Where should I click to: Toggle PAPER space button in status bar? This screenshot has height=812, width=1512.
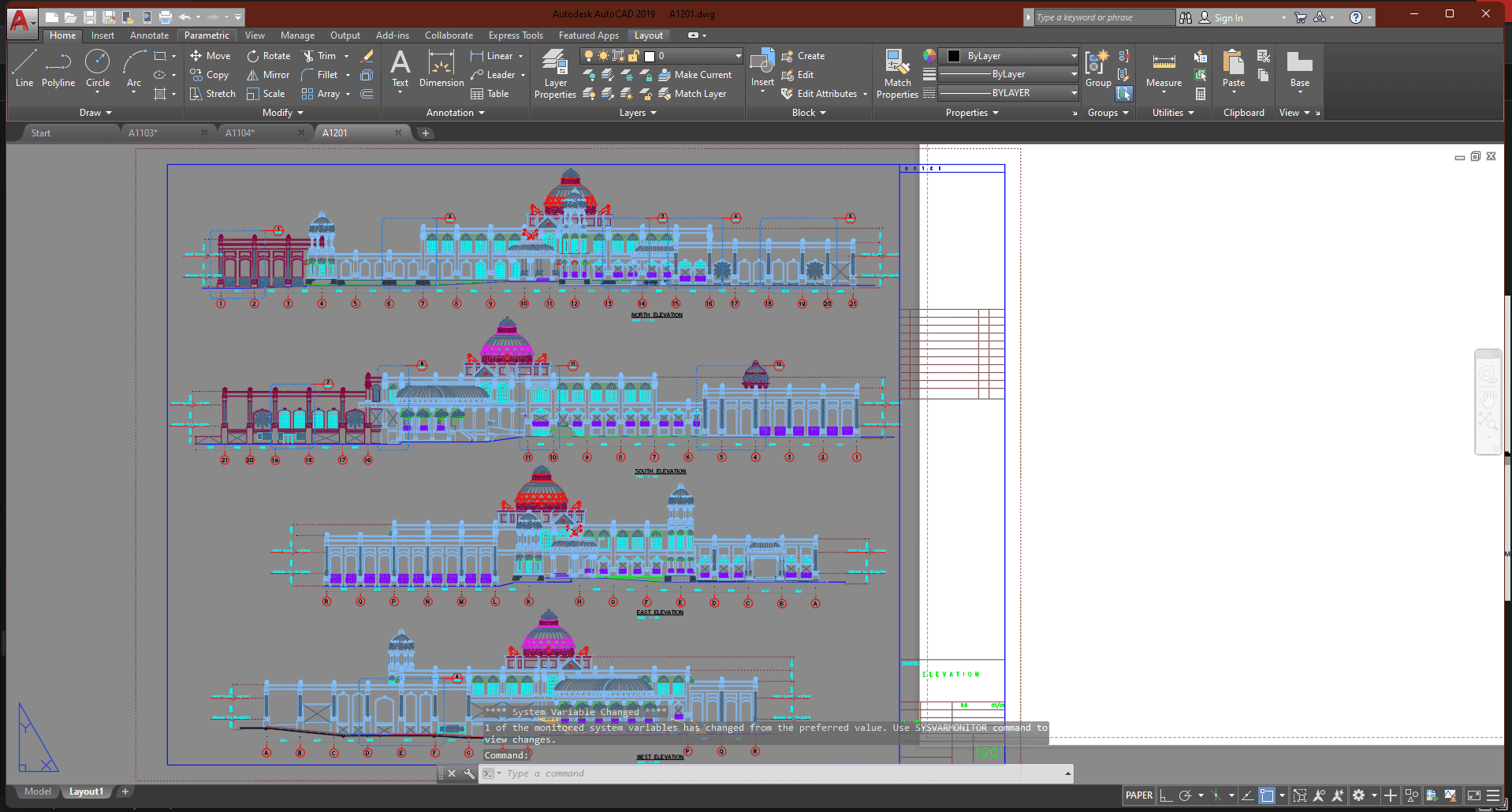1138,795
